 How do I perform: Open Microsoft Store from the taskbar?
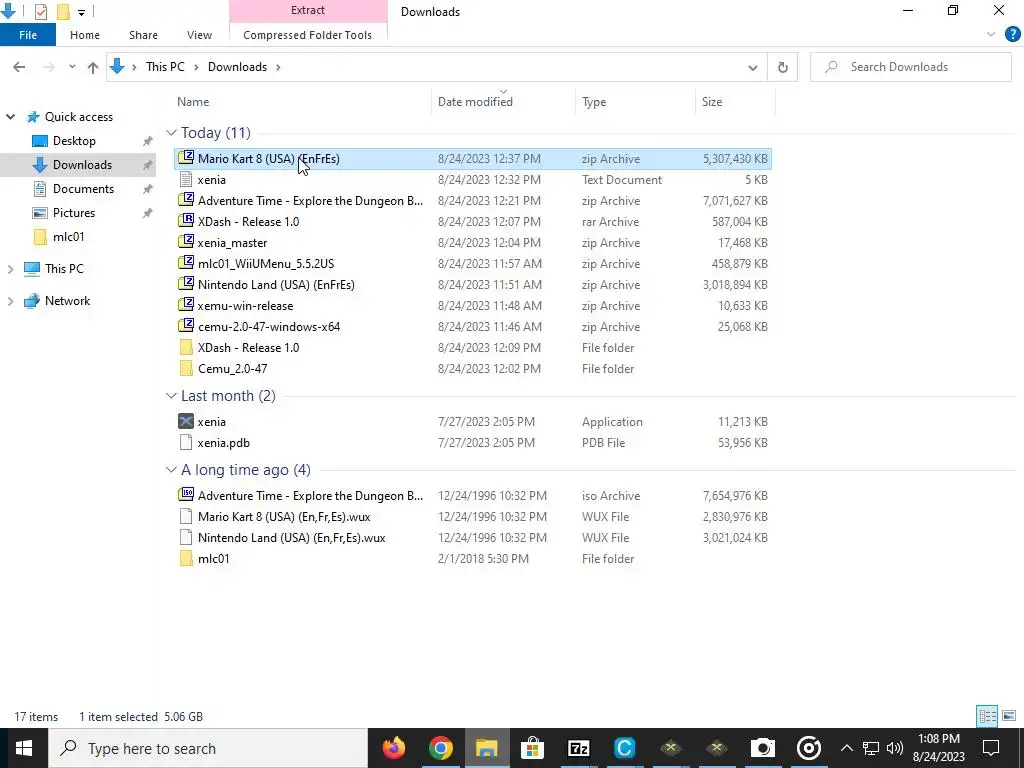point(532,748)
